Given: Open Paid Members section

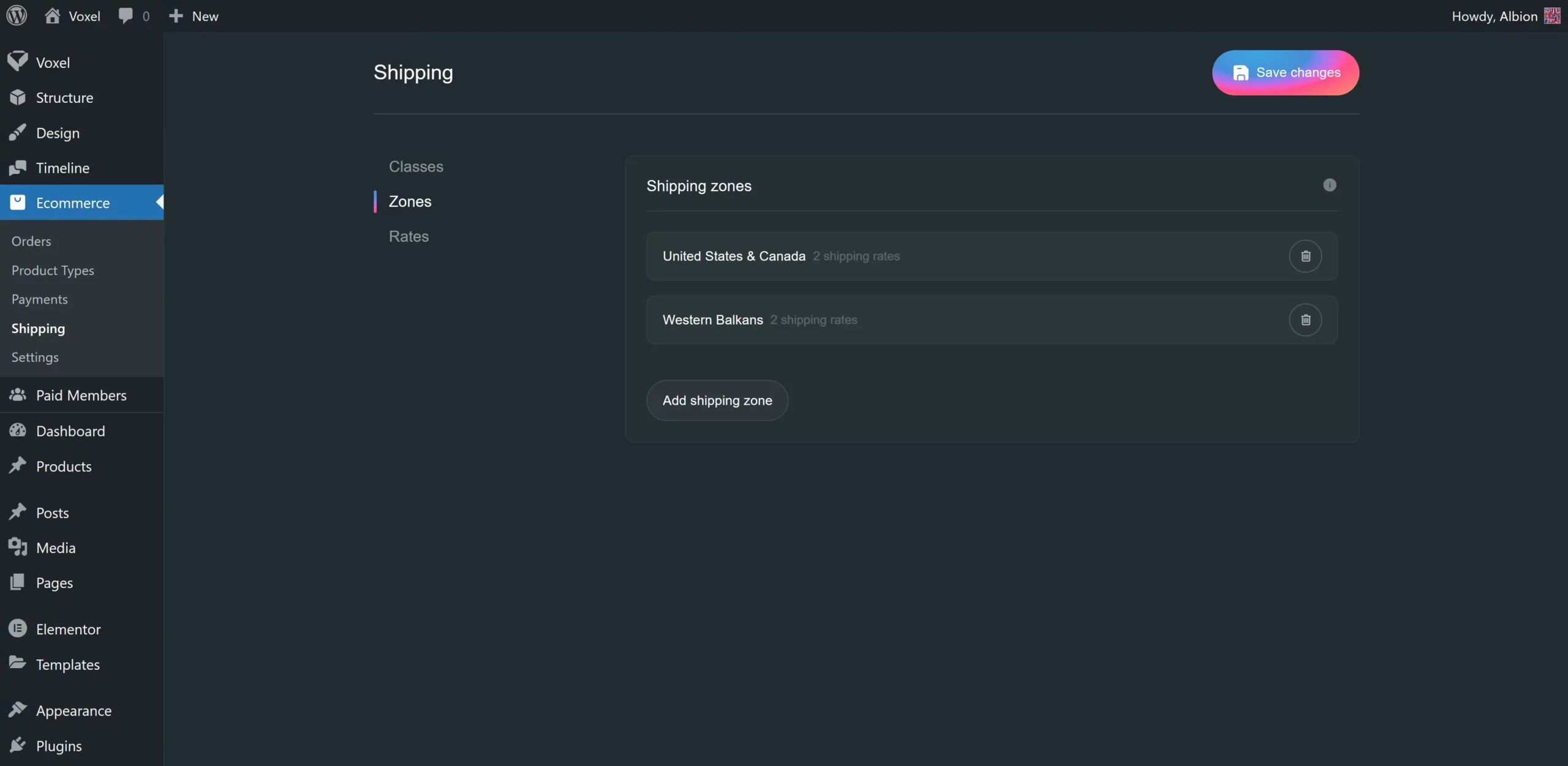Looking at the screenshot, I should coord(81,396).
